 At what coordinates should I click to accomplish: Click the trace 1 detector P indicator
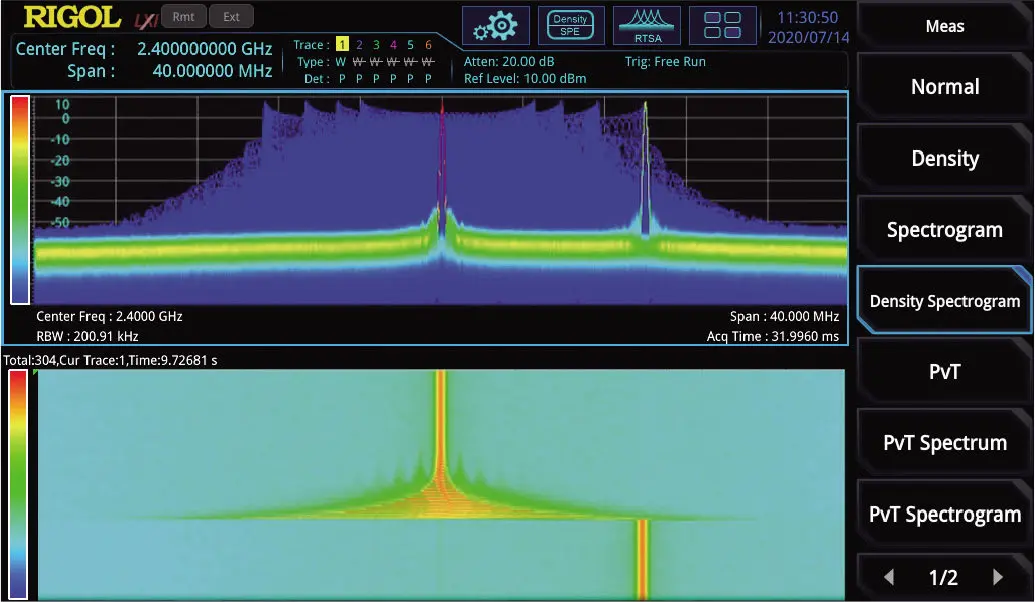click(x=342, y=79)
